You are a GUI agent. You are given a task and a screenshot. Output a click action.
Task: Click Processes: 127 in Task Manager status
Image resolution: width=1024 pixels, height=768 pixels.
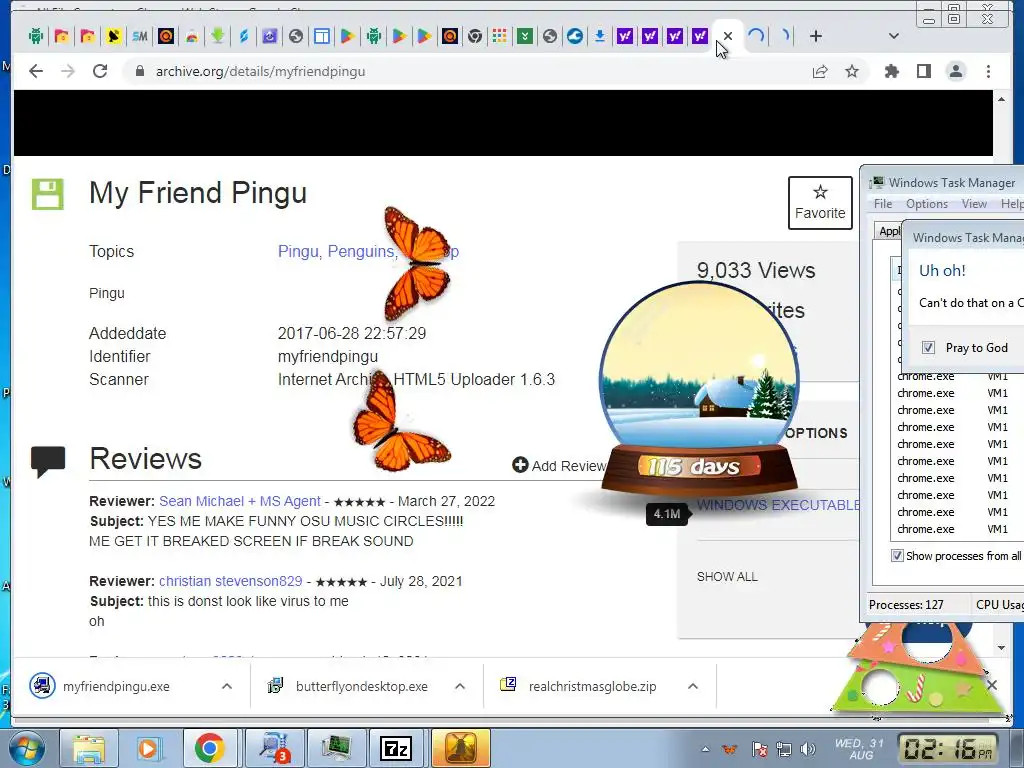pos(906,605)
